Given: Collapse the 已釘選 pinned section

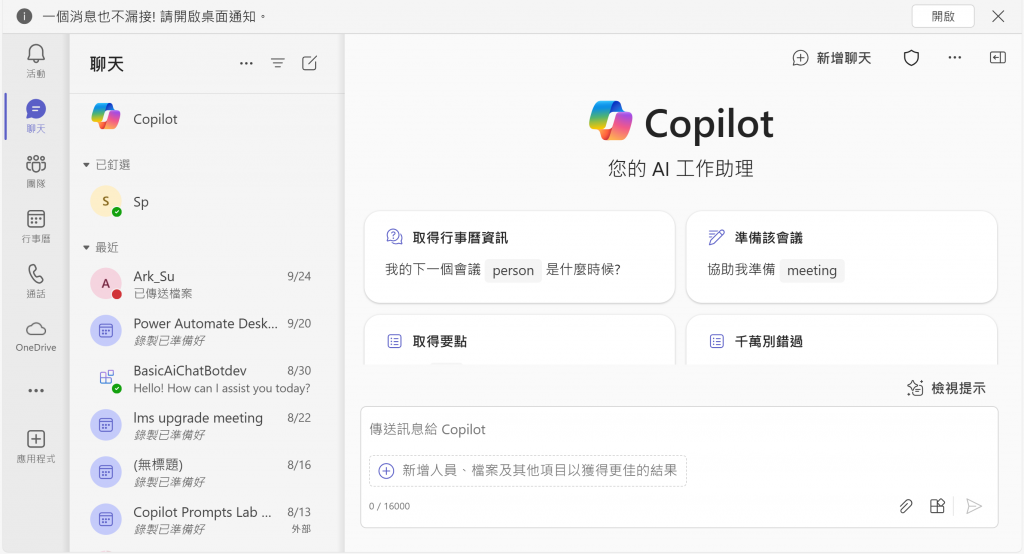Looking at the screenshot, I should coord(86,165).
